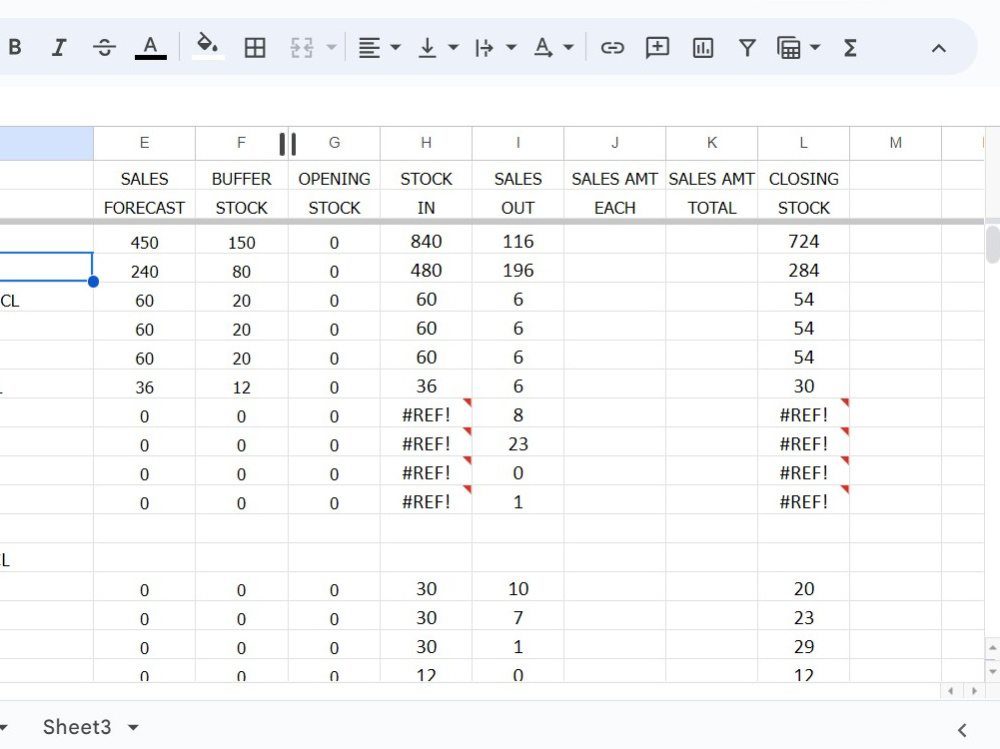Click the selected cell's fill handle
Image resolution: width=1000 pixels, height=749 pixels.
pos(93,281)
